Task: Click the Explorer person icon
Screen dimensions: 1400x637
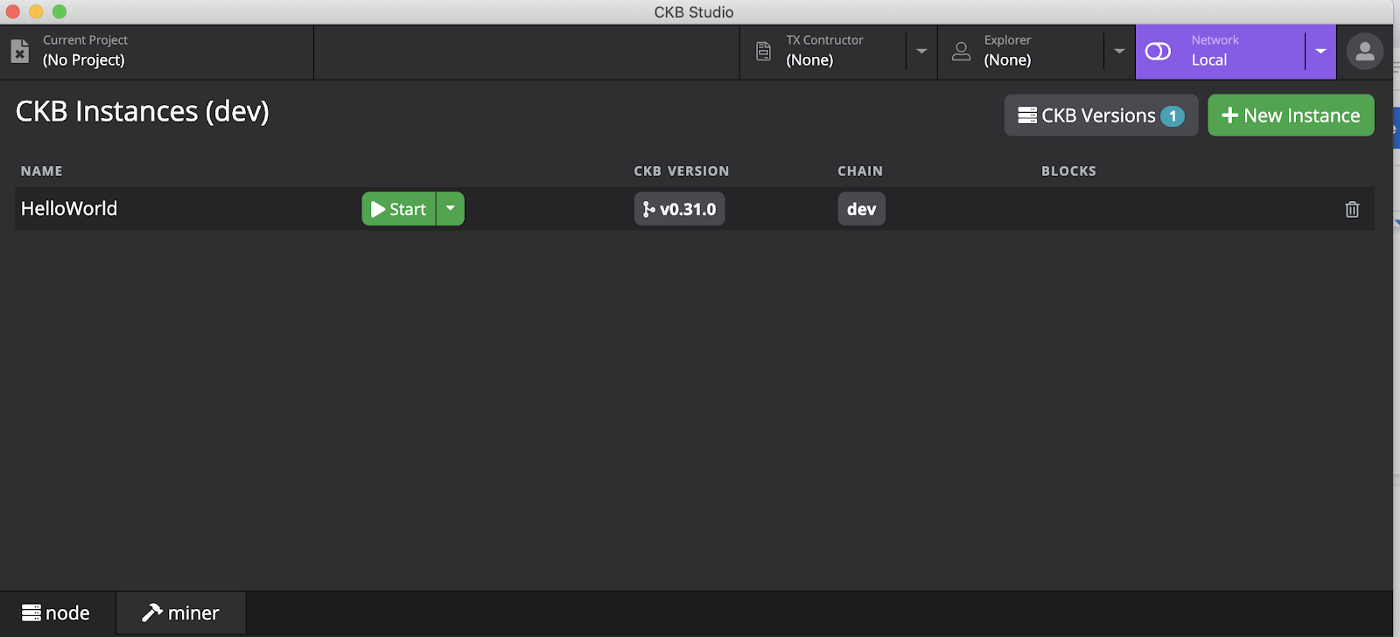Action: [x=961, y=51]
